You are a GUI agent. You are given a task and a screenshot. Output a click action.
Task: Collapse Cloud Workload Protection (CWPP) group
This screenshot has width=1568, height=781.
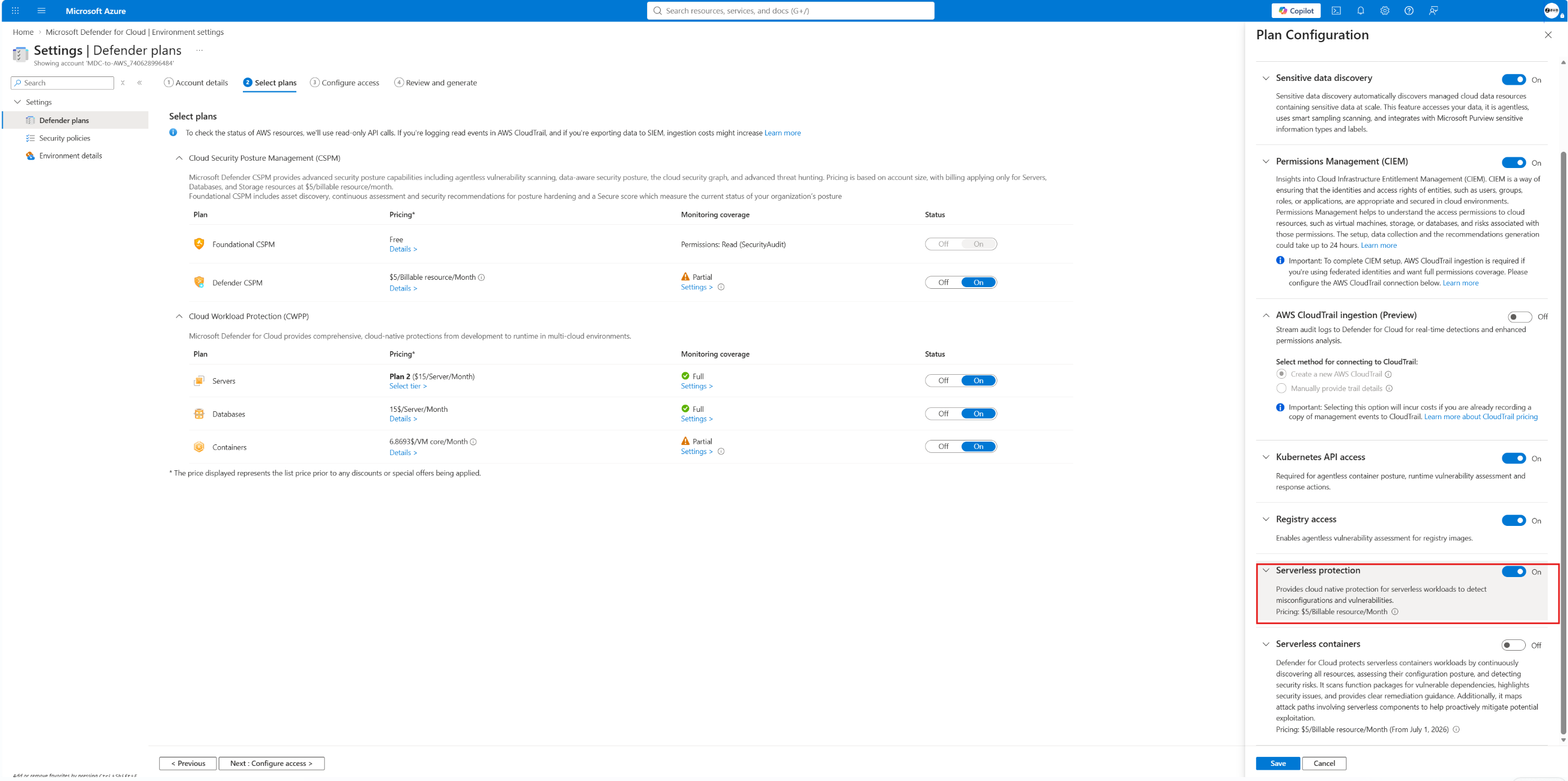pyautogui.click(x=179, y=316)
